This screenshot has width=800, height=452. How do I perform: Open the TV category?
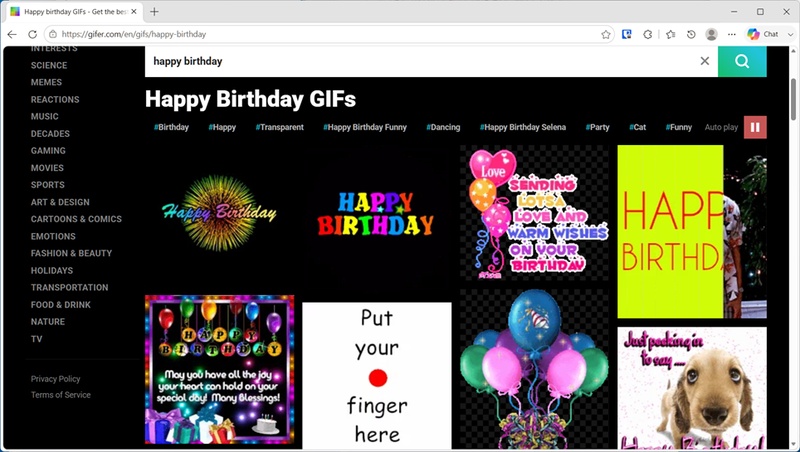click(x=36, y=339)
